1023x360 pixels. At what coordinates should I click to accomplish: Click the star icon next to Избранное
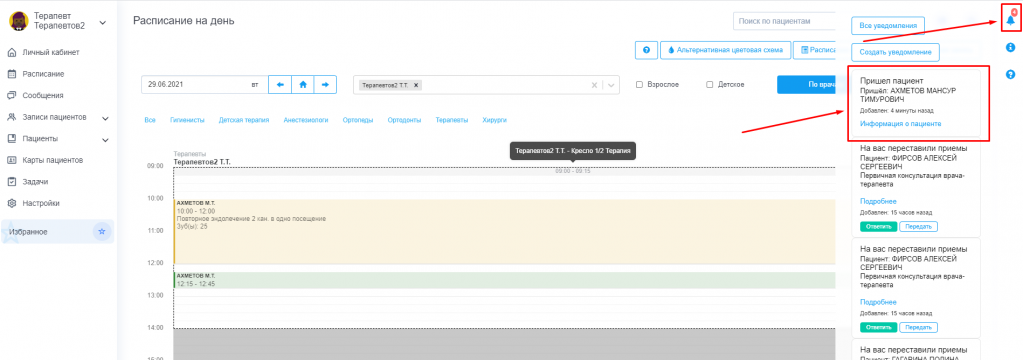pyautogui.click(x=101, y=232)
